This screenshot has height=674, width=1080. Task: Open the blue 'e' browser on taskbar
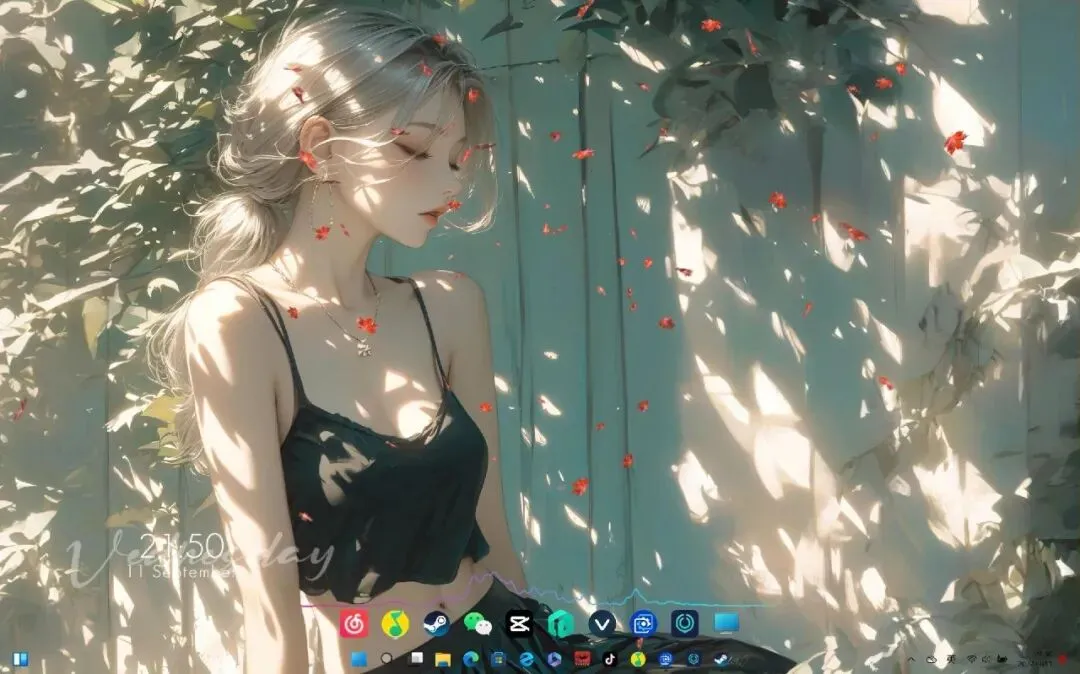click(x=527, y=660)
